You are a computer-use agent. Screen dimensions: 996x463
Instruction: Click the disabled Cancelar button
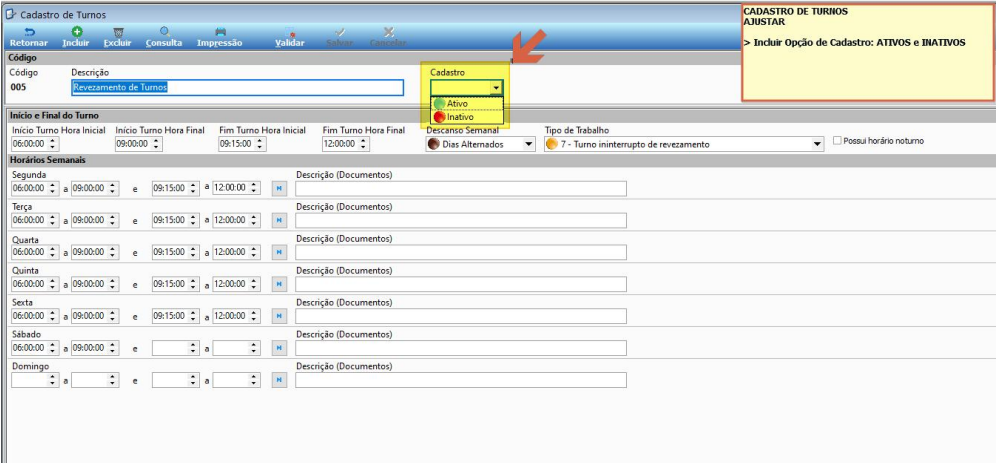click(x=387, y=37)
